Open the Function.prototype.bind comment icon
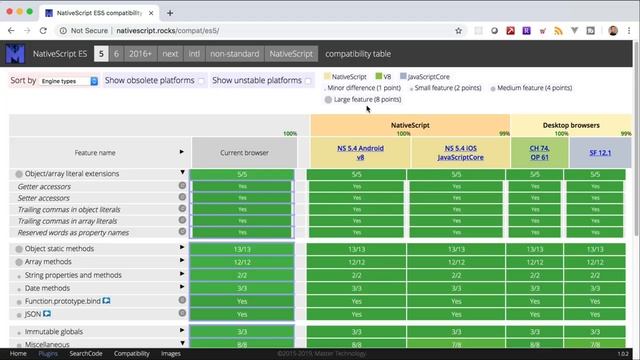The height and width of the screenshot is (360, 640). click(106, 301)
